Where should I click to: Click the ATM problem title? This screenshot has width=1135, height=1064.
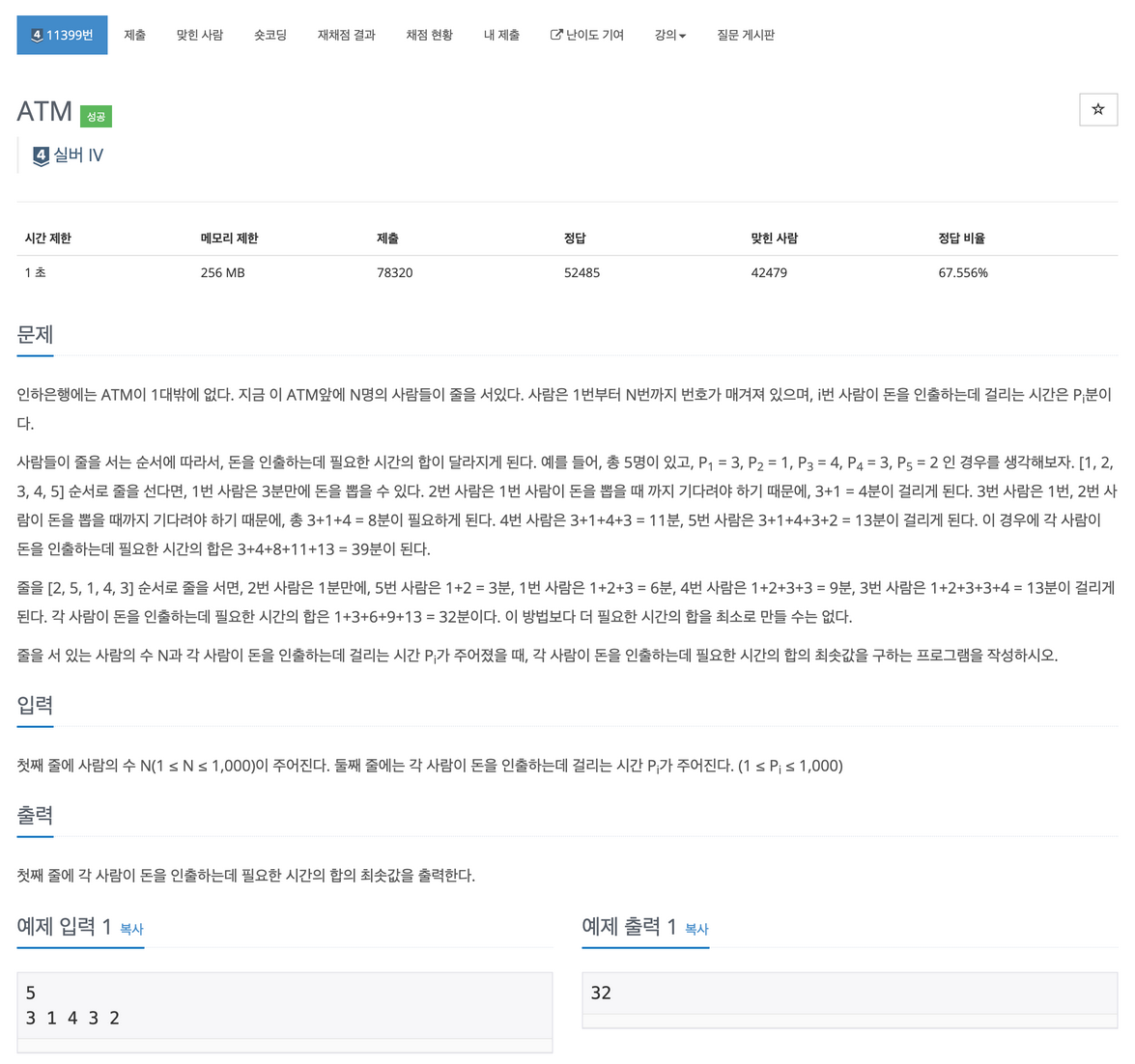44,111
